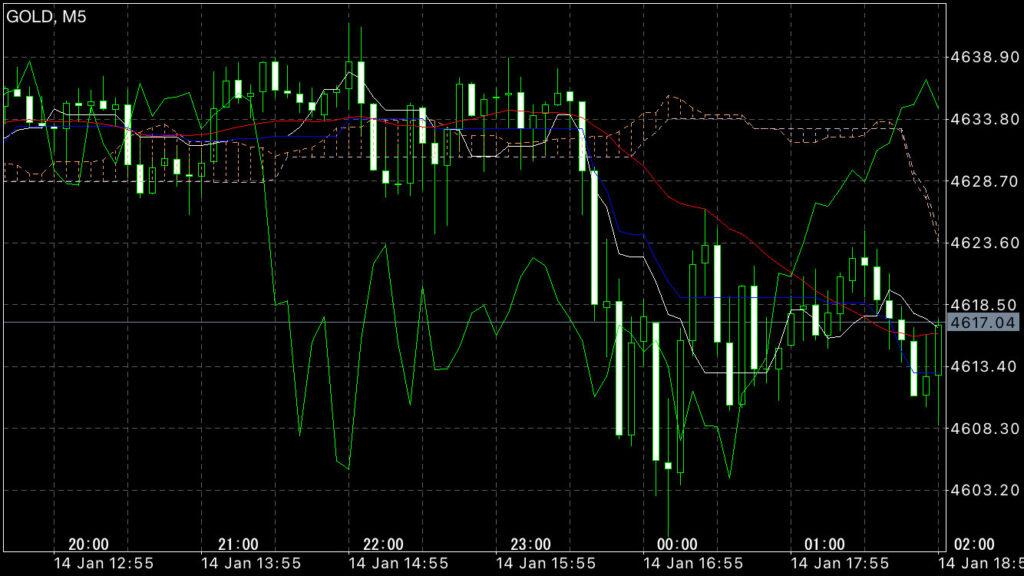Click the 4633.80 price axis label
Image resolution: width=1024 pixels, height=576 pixels.
coord(982,119)
